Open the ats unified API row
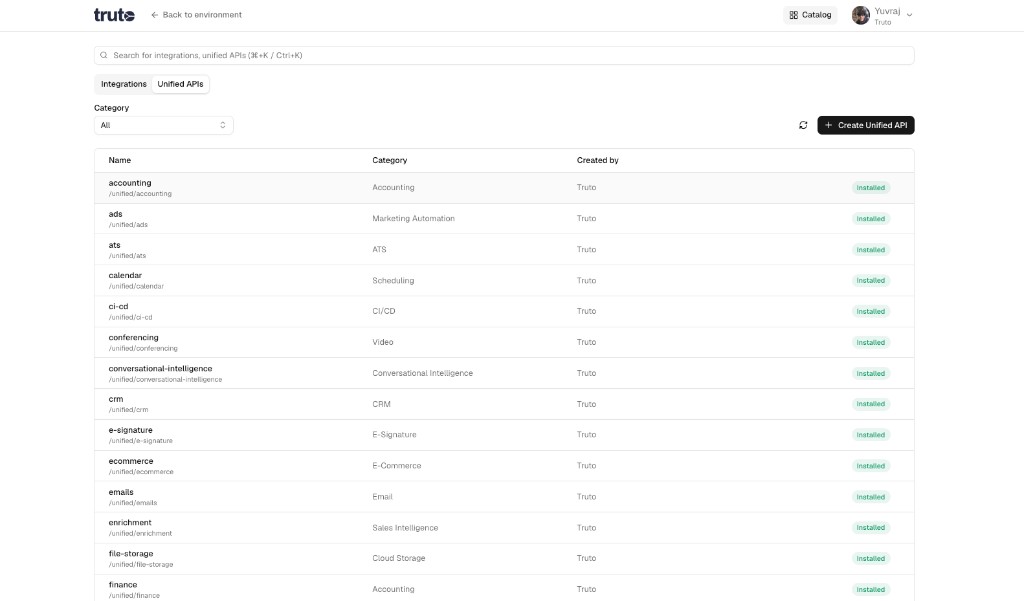This screenshot has width=1024, height=601. tap(504, 250)
